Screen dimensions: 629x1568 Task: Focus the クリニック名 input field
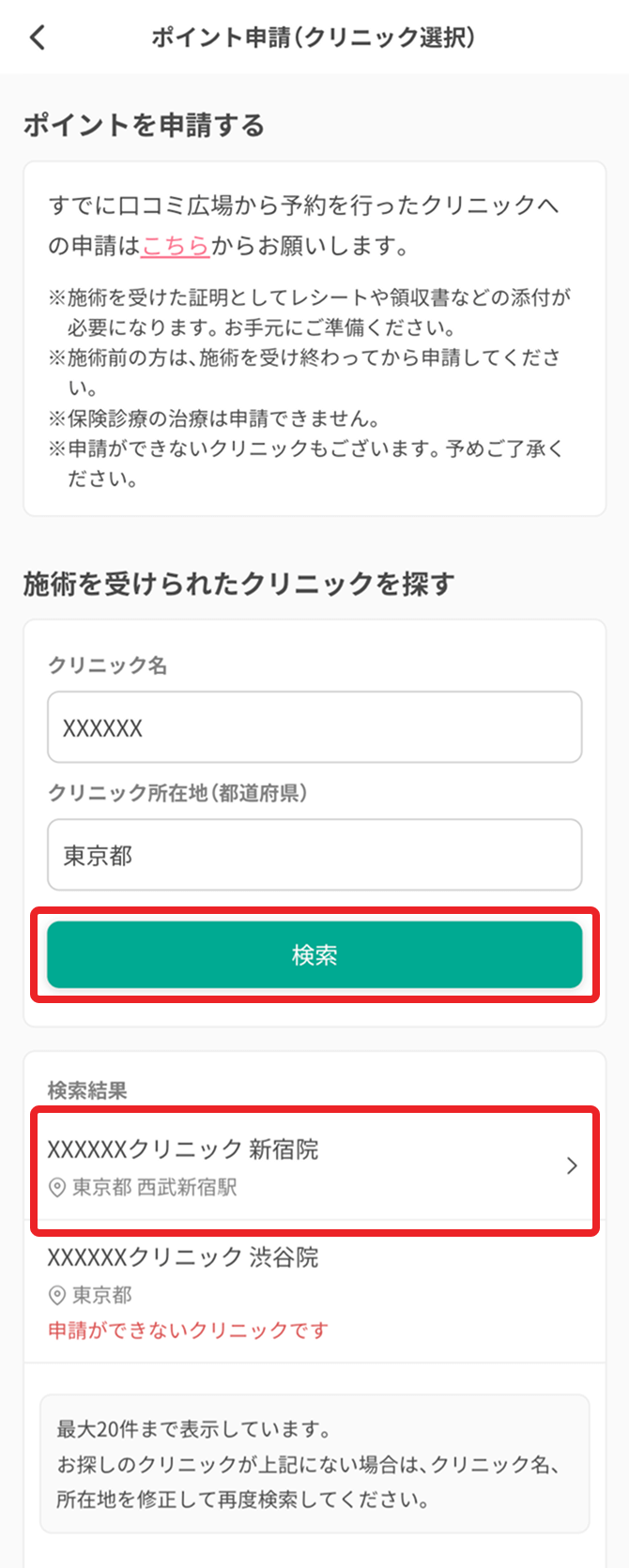tap(314, 727)
